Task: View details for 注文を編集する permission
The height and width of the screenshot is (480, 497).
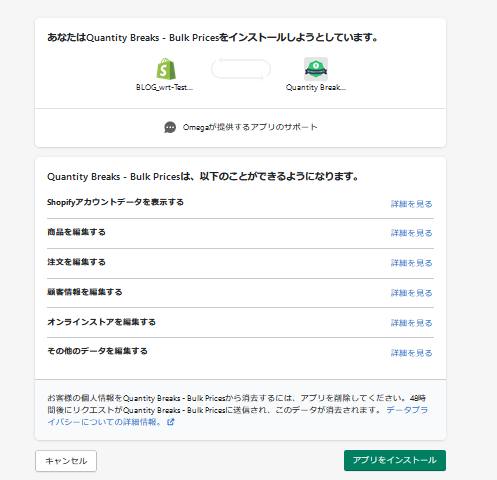Action: click(x=411, y=263)
